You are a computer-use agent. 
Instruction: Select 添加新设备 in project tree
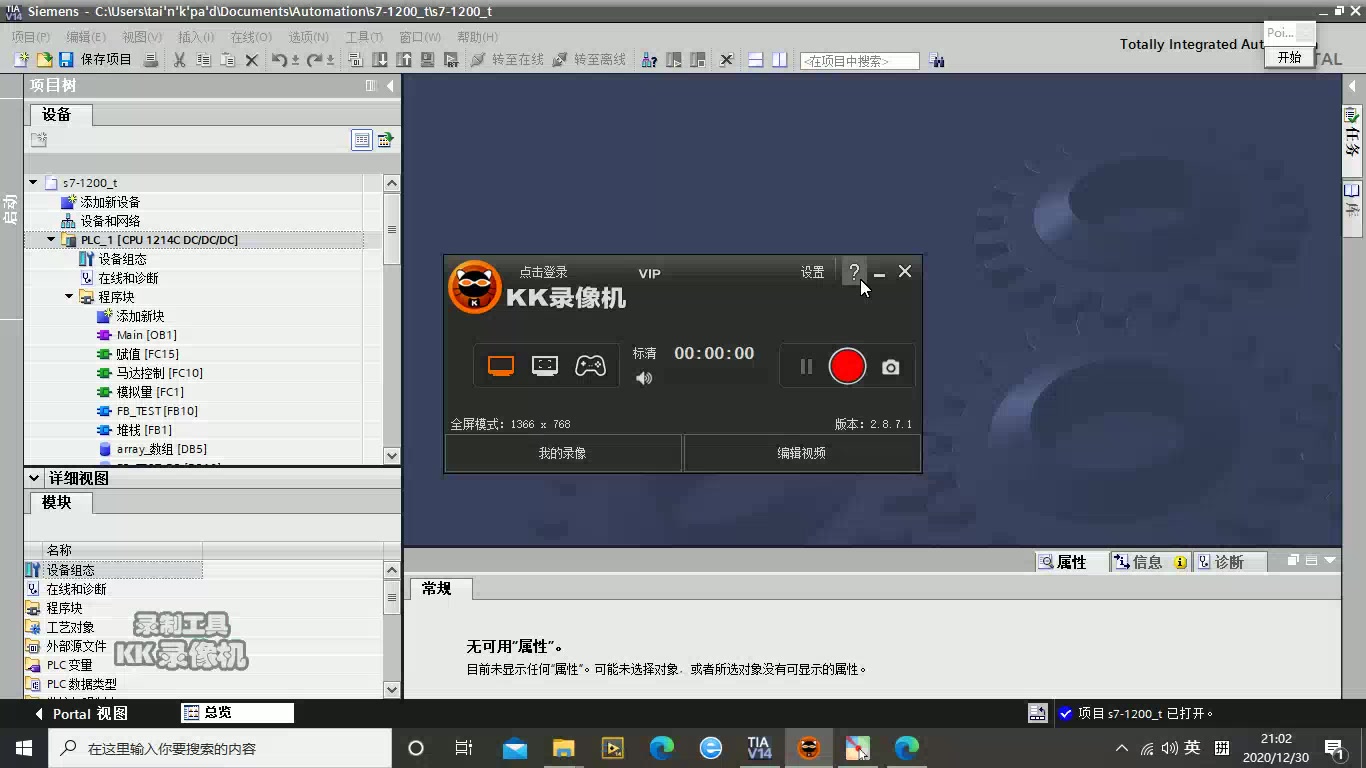pos(101,202)
